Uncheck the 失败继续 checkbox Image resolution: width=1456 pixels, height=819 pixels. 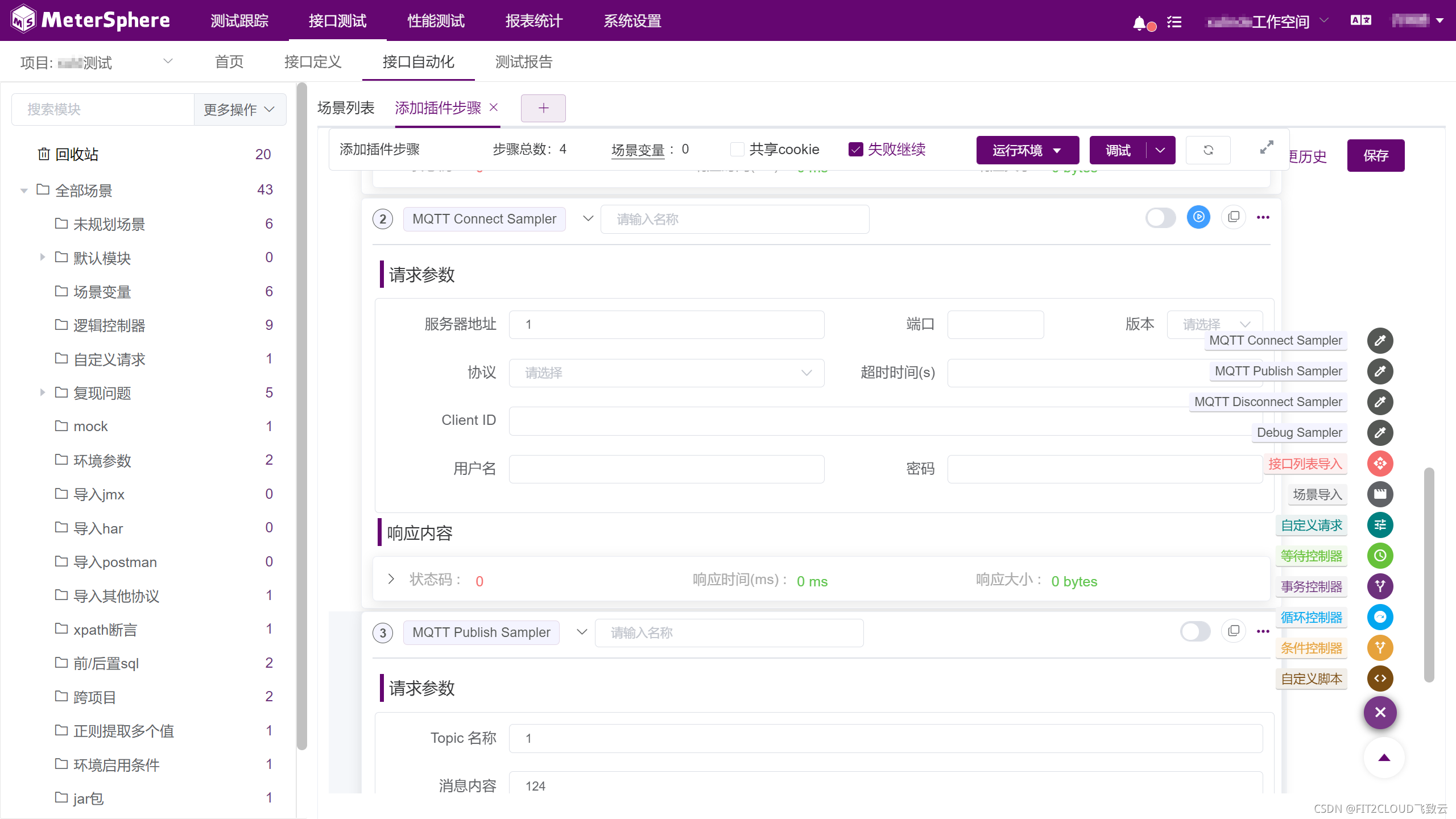coord(855,150)
